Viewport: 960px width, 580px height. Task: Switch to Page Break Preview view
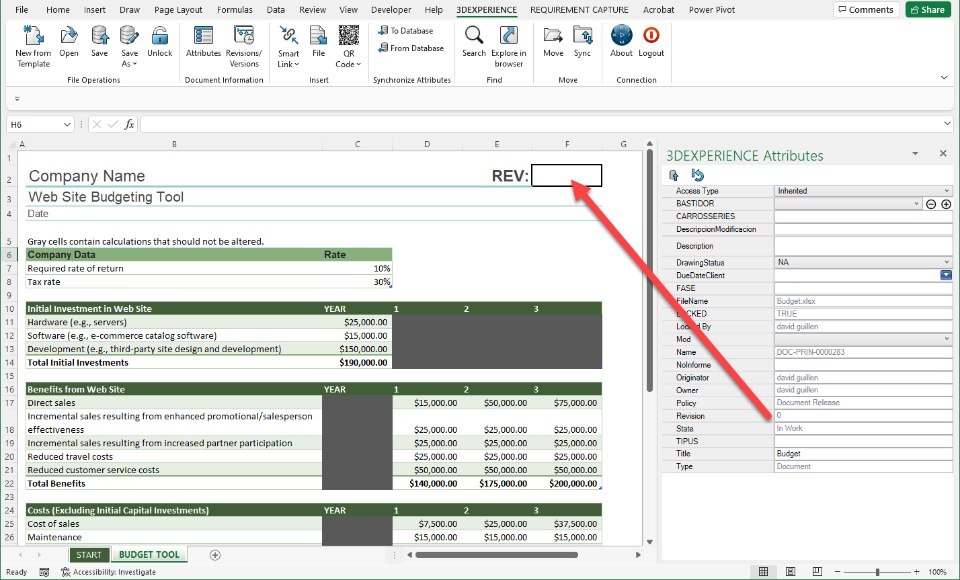click(818, 572)
